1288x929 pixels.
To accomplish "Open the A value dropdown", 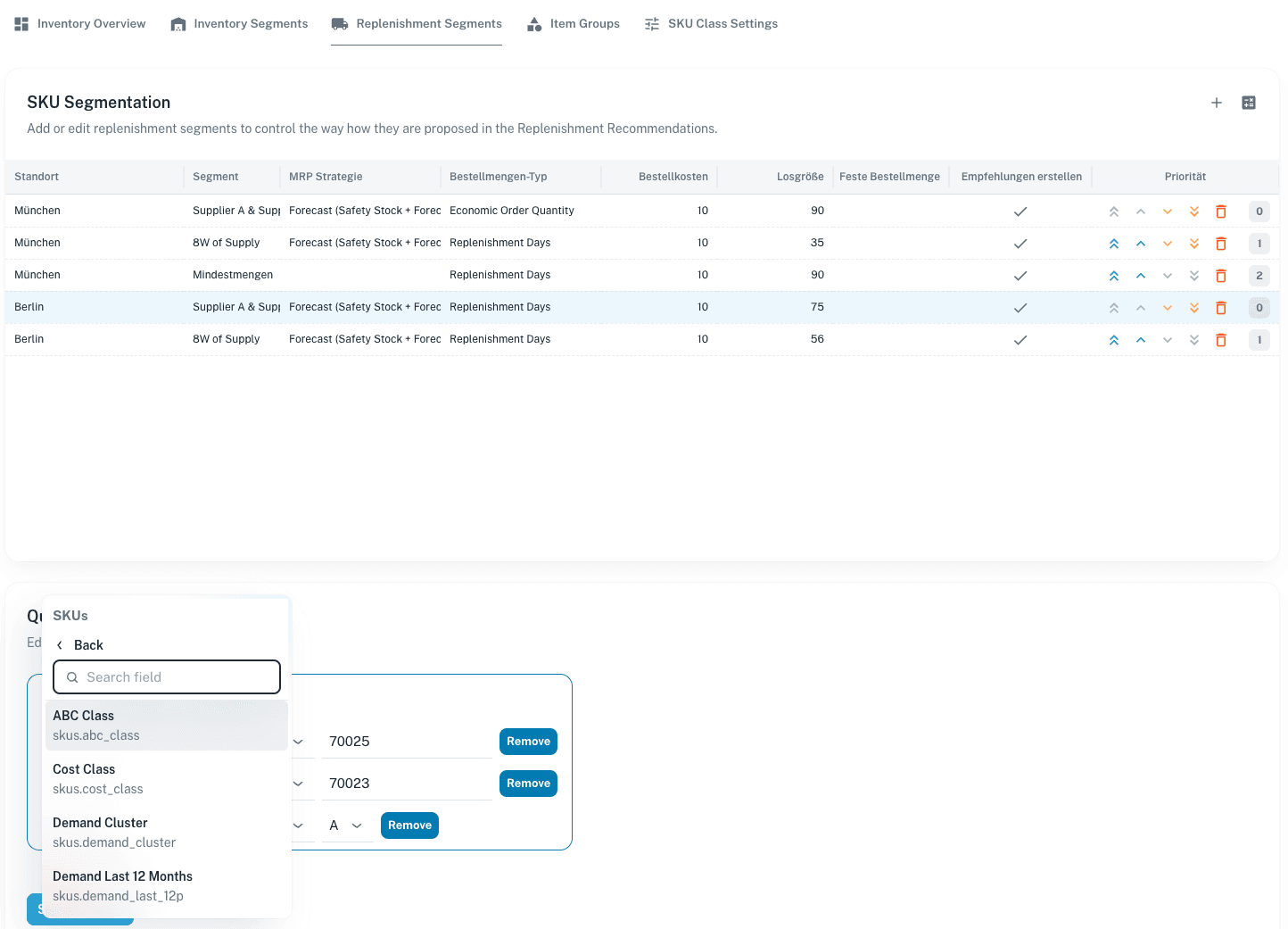I will pyautogui.click(x=346, y=825).
